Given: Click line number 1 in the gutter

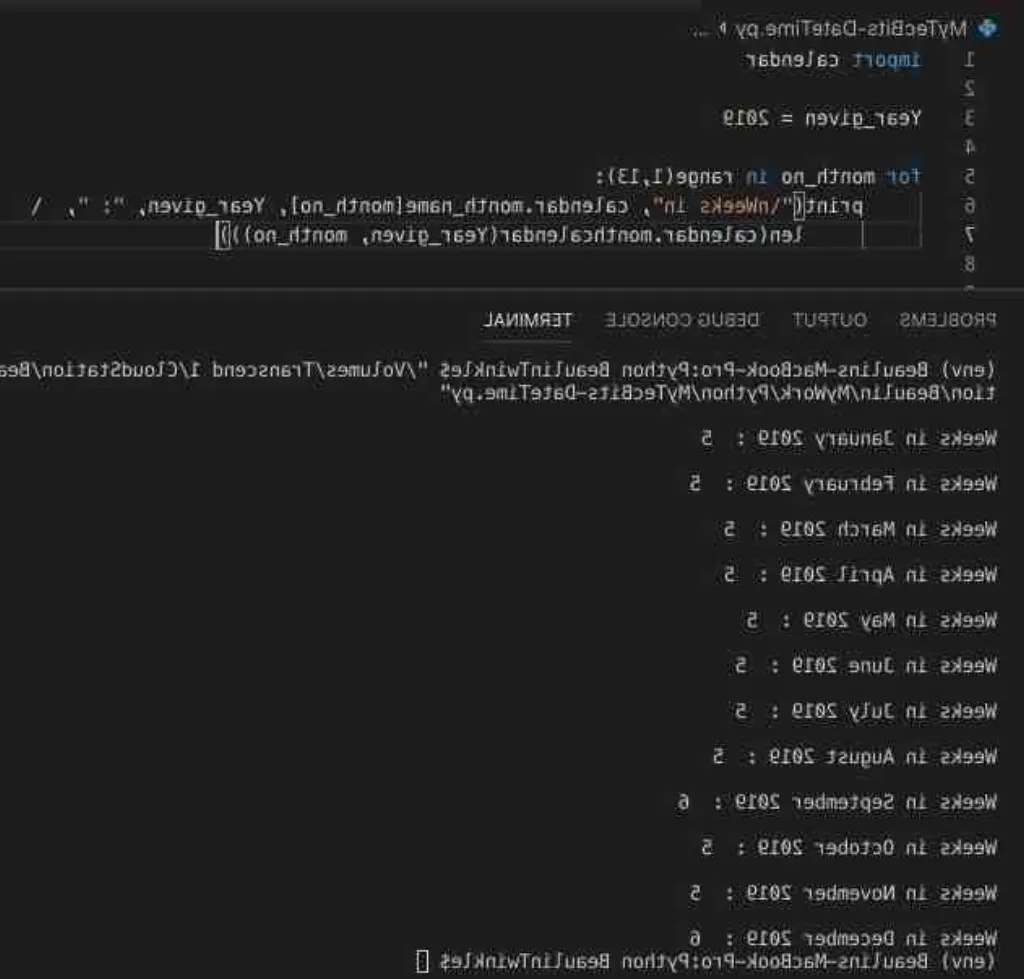Looking at the screenshot, I should click(x=970, y=60).
